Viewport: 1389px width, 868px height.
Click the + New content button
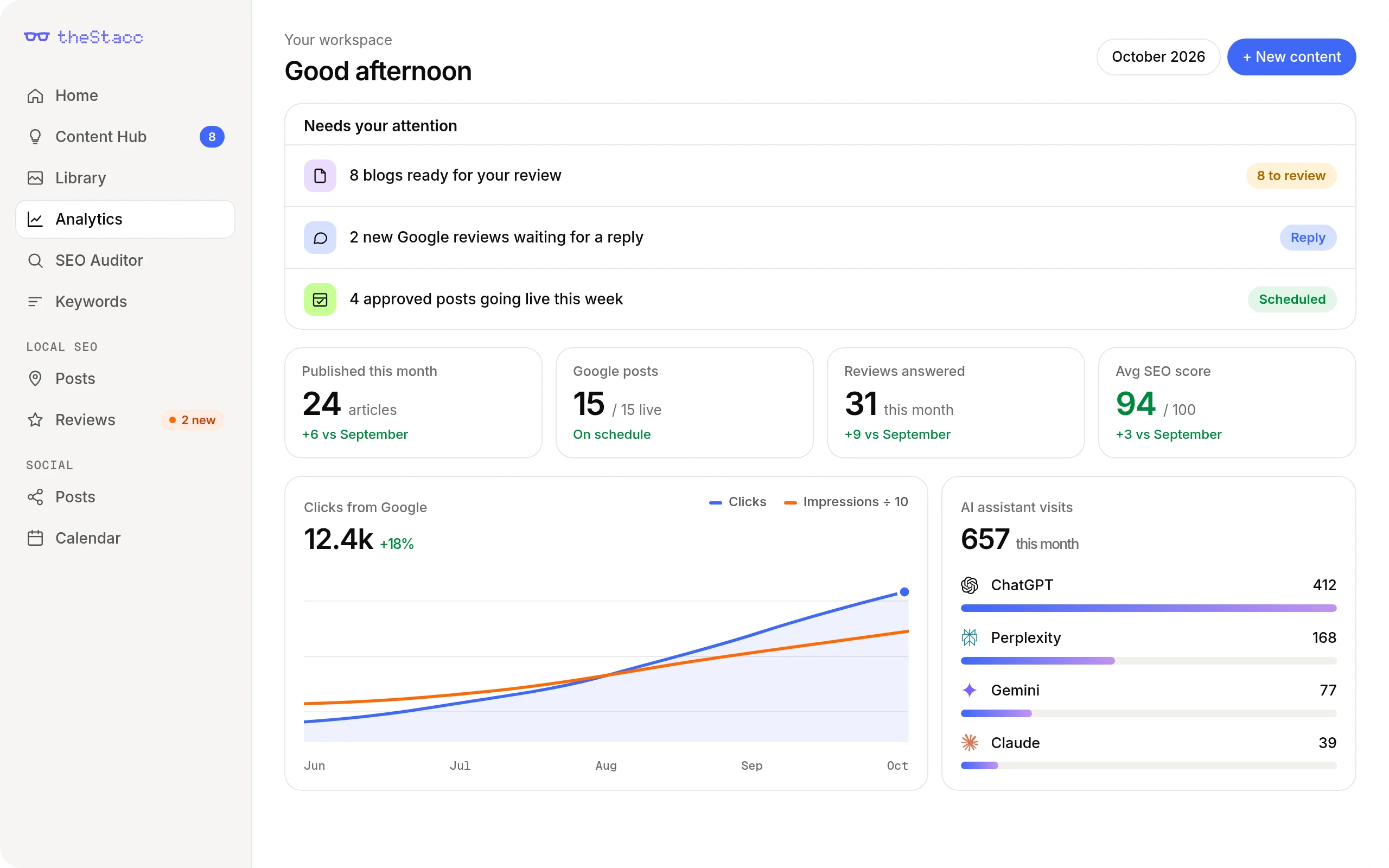click(x=1291, y=57)
